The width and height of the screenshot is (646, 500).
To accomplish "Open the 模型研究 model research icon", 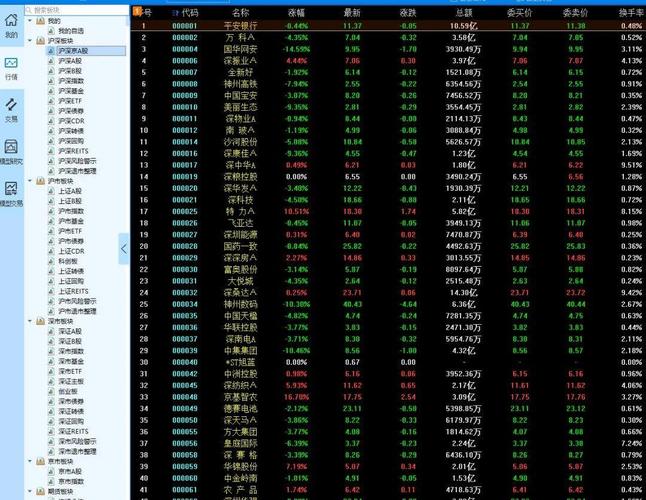I will point(11,147).
